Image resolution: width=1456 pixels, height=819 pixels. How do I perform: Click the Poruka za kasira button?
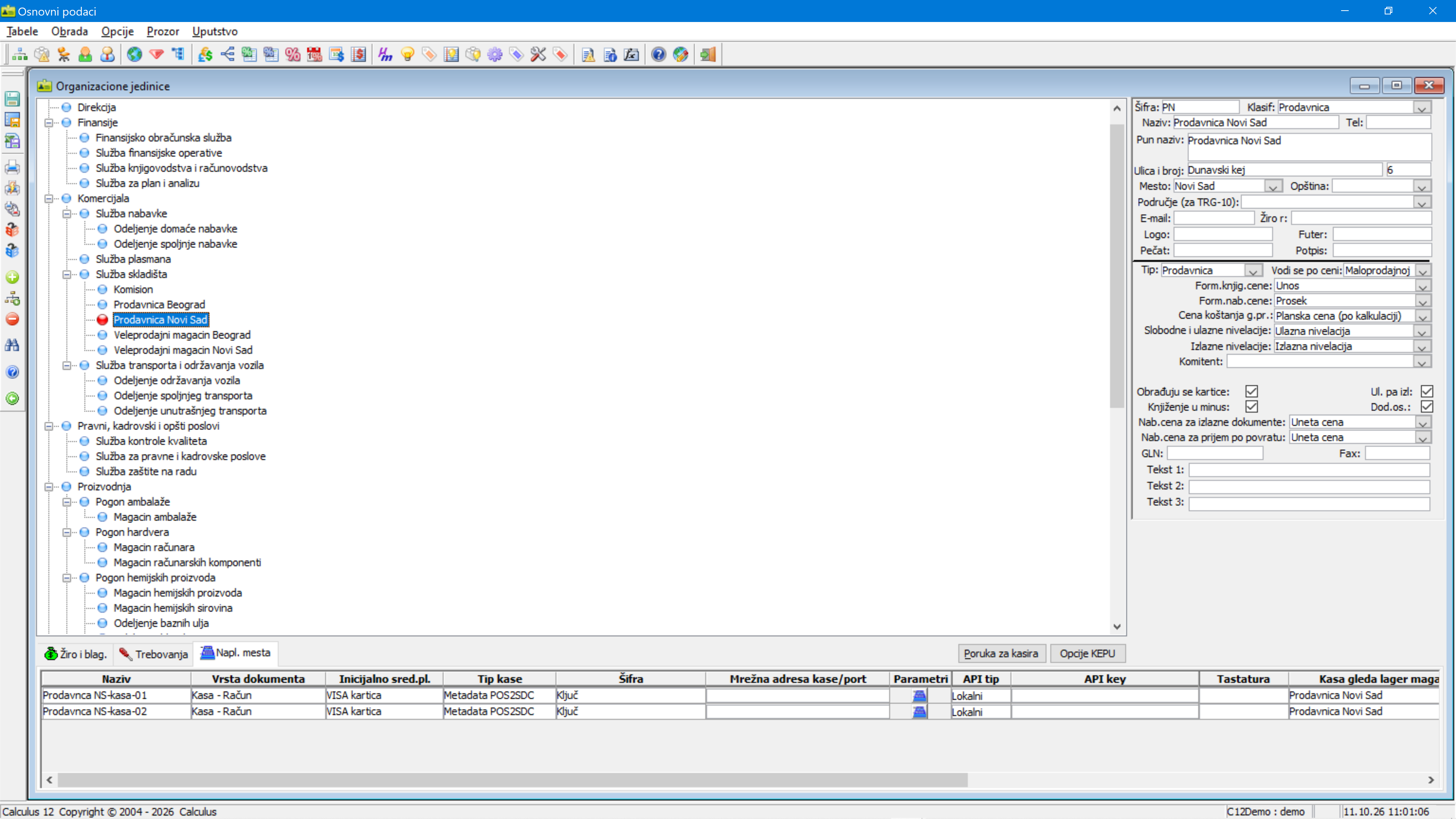pos(1001,653)
